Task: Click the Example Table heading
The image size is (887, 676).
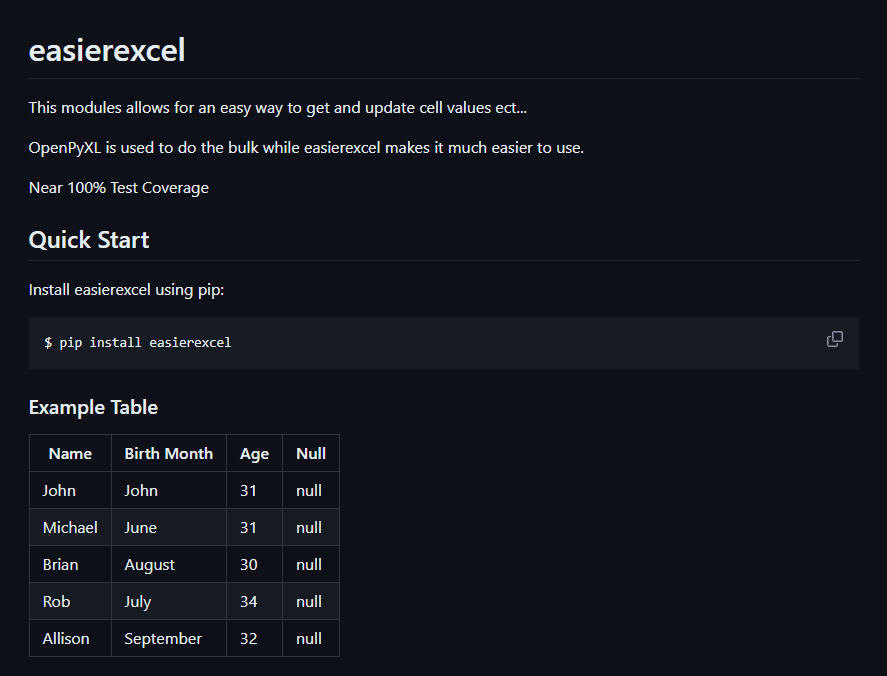Action: (x=93, y=407)
